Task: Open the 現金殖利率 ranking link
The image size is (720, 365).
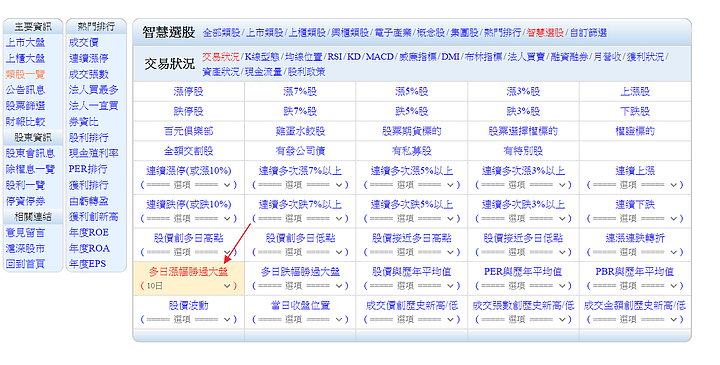Action: 94,153
